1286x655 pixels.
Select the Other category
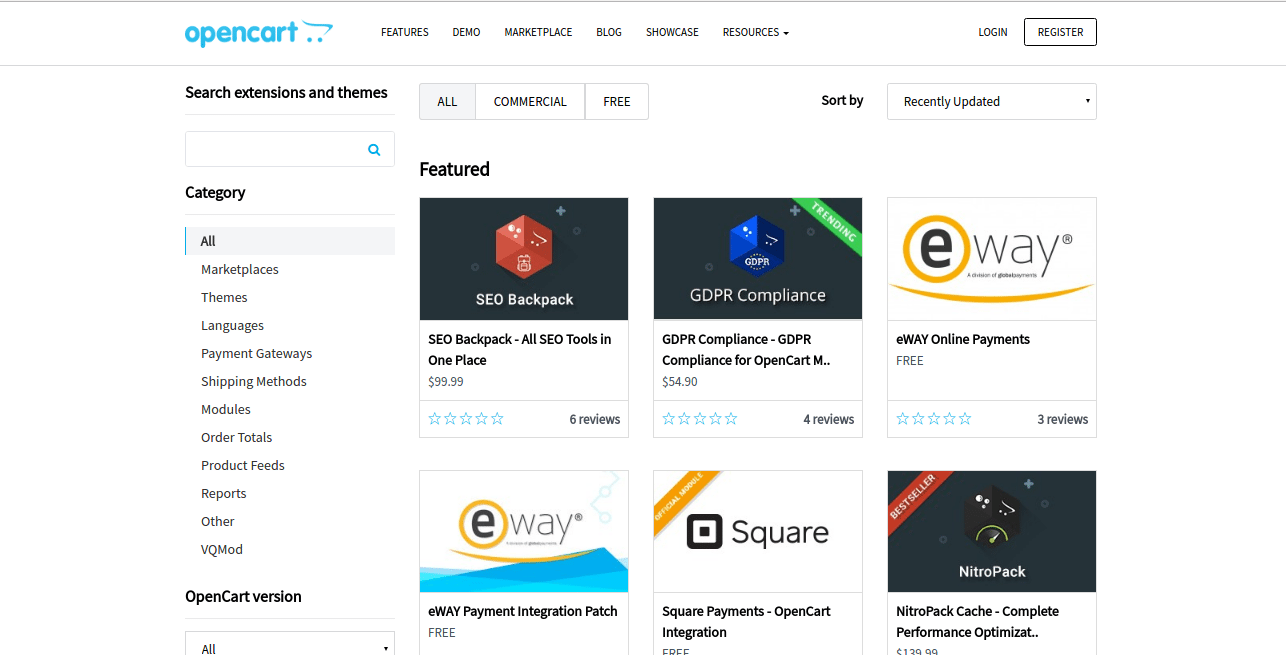[217, 521]
